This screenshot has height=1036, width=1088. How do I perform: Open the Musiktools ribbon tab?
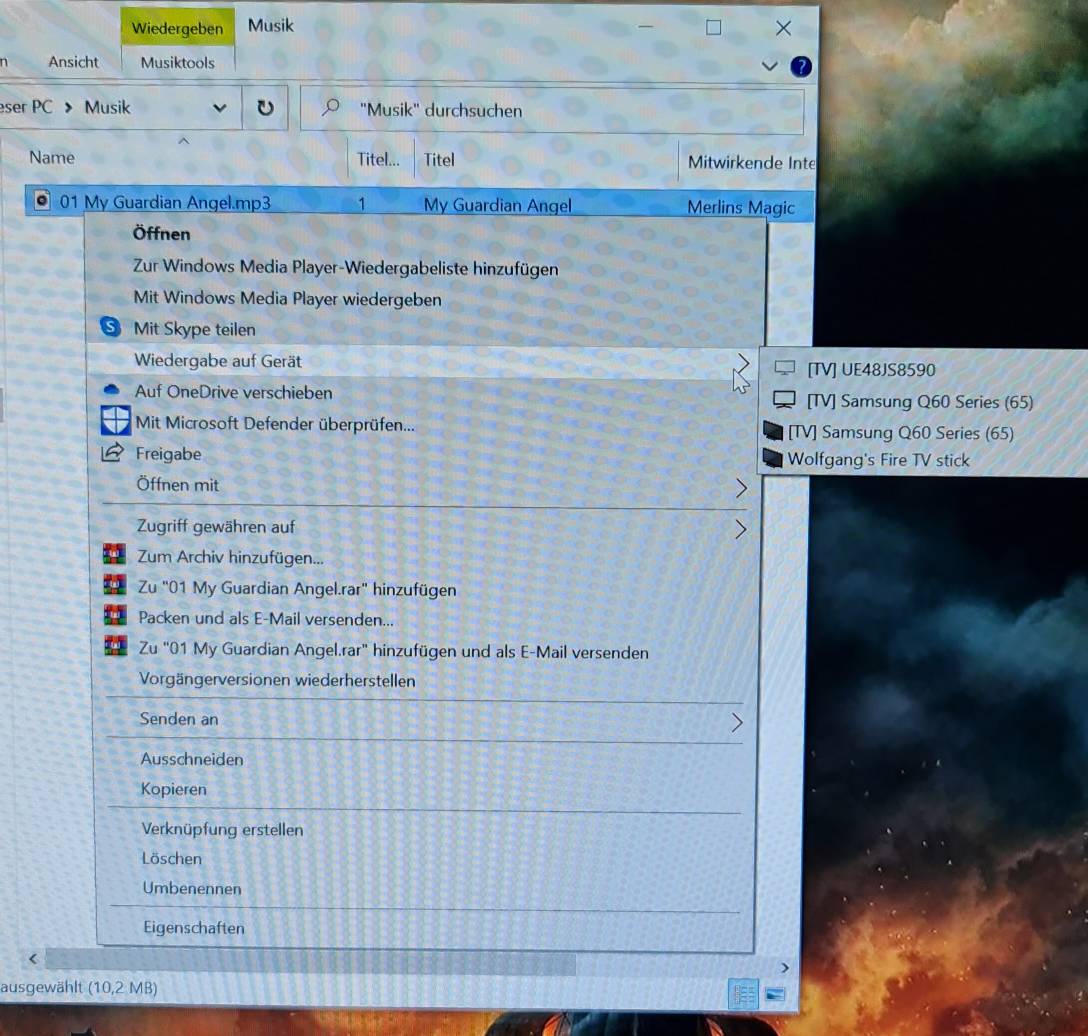177,62
